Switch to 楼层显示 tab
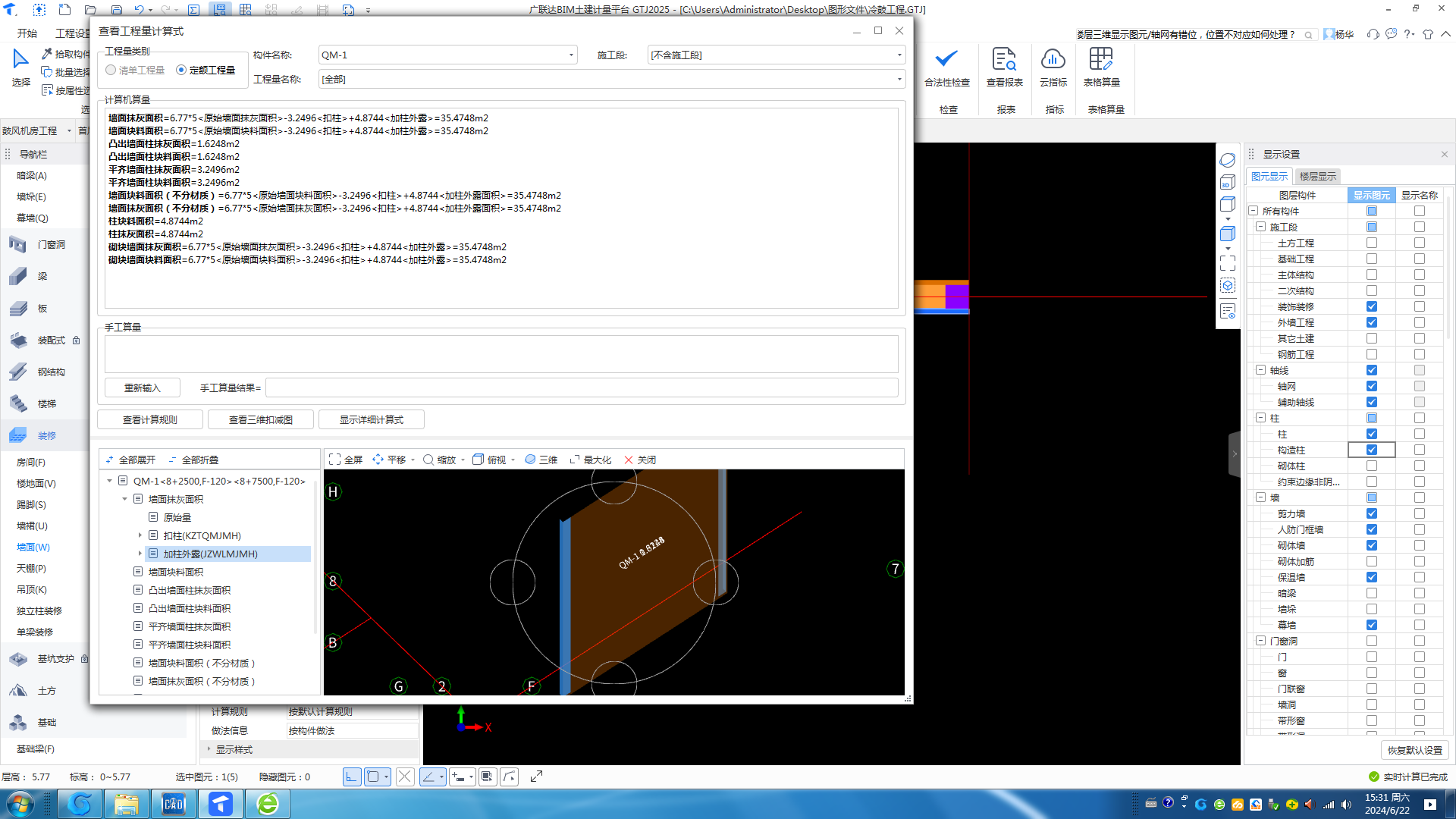The width and height of the screenshot is (1456, 819). coord(1318,176)
